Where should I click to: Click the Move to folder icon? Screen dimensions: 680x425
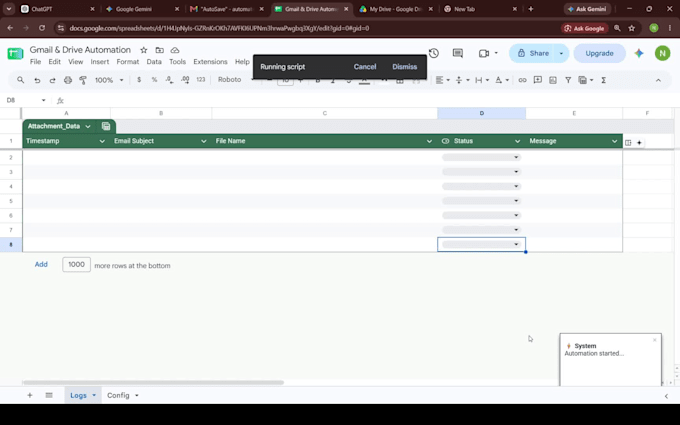[160, 50]
